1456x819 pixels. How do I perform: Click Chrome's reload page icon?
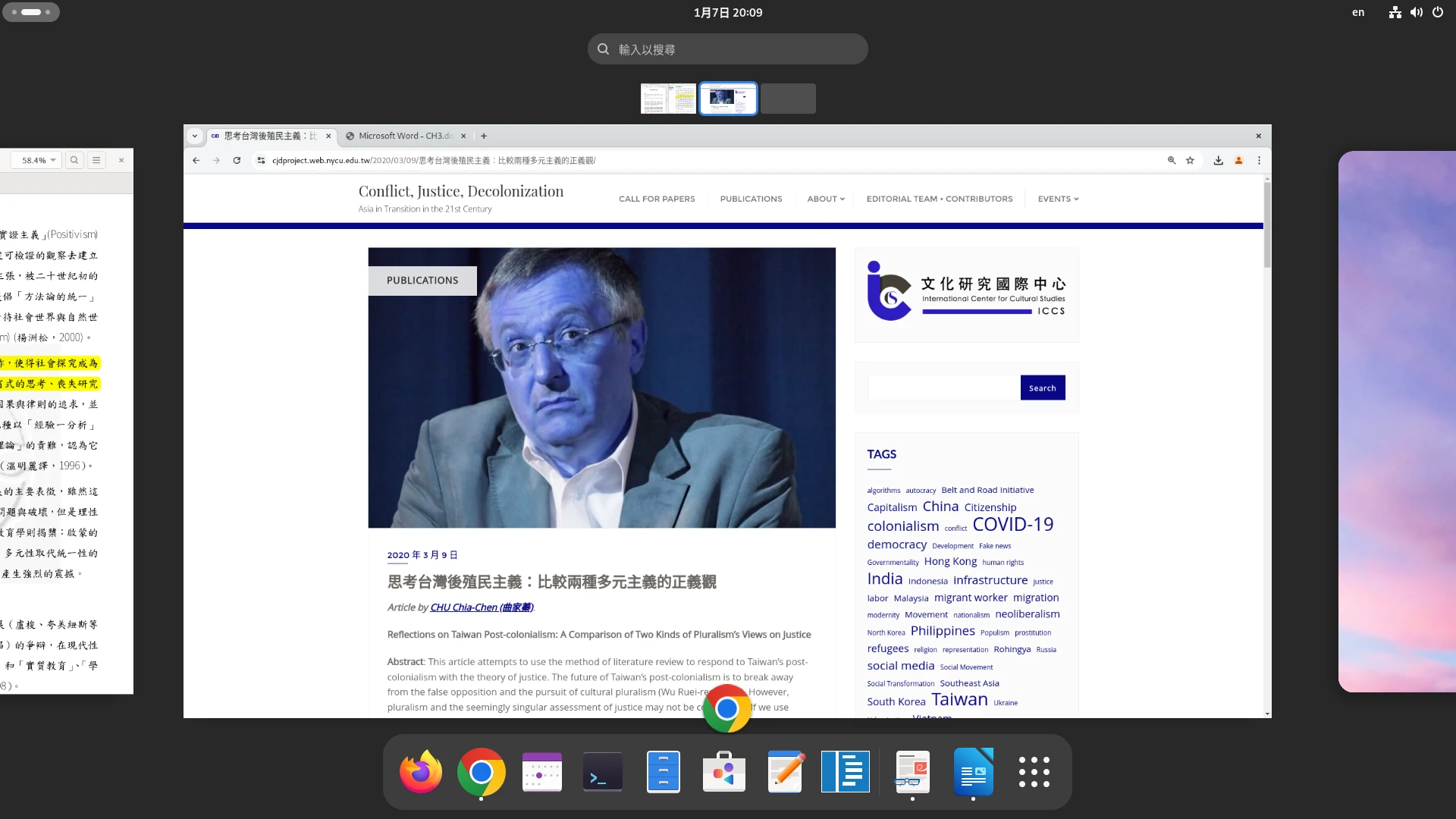[x=237, y=160]
